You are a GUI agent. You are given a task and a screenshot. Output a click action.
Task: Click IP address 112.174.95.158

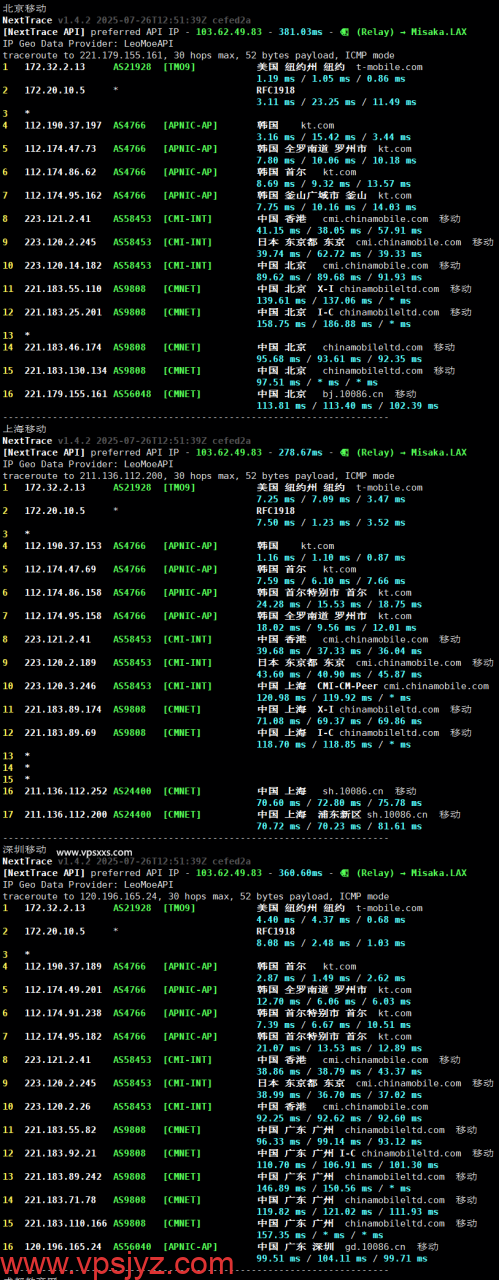tap(63, 615)
